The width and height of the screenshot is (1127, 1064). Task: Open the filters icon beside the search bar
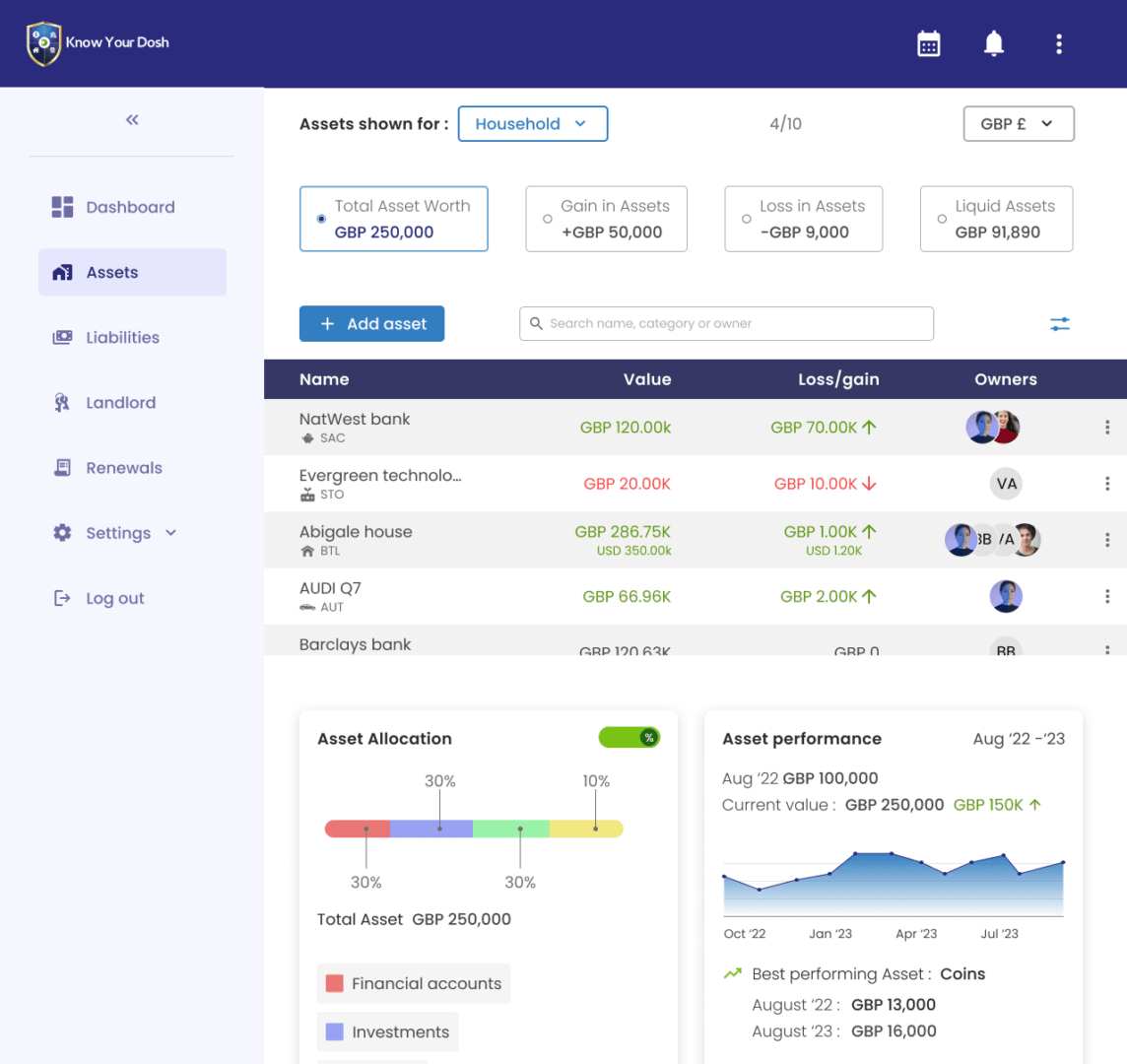point(1059,323)
